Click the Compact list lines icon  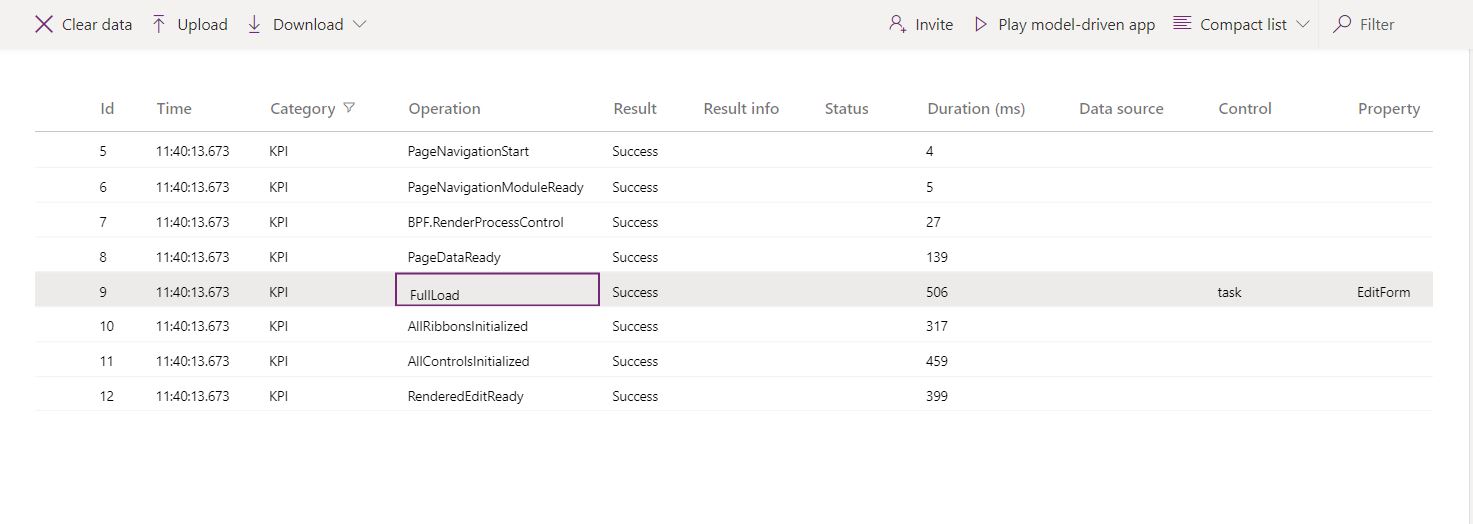(1182, 24)
